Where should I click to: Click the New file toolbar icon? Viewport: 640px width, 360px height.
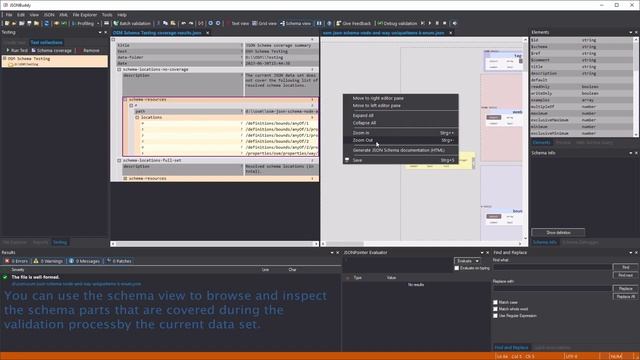[x=7, y=23]
